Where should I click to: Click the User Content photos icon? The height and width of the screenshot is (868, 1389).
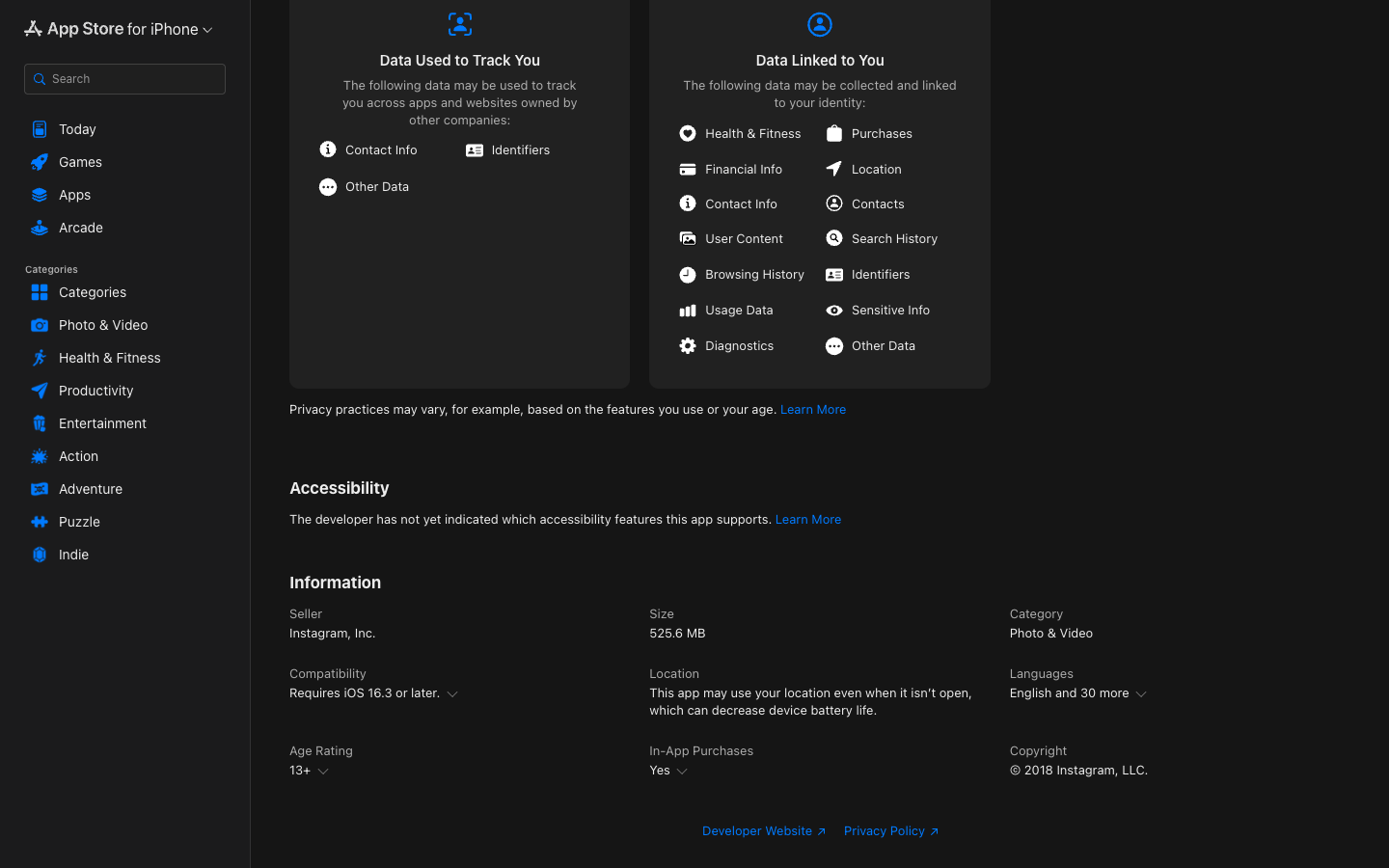tap(688, 238)
